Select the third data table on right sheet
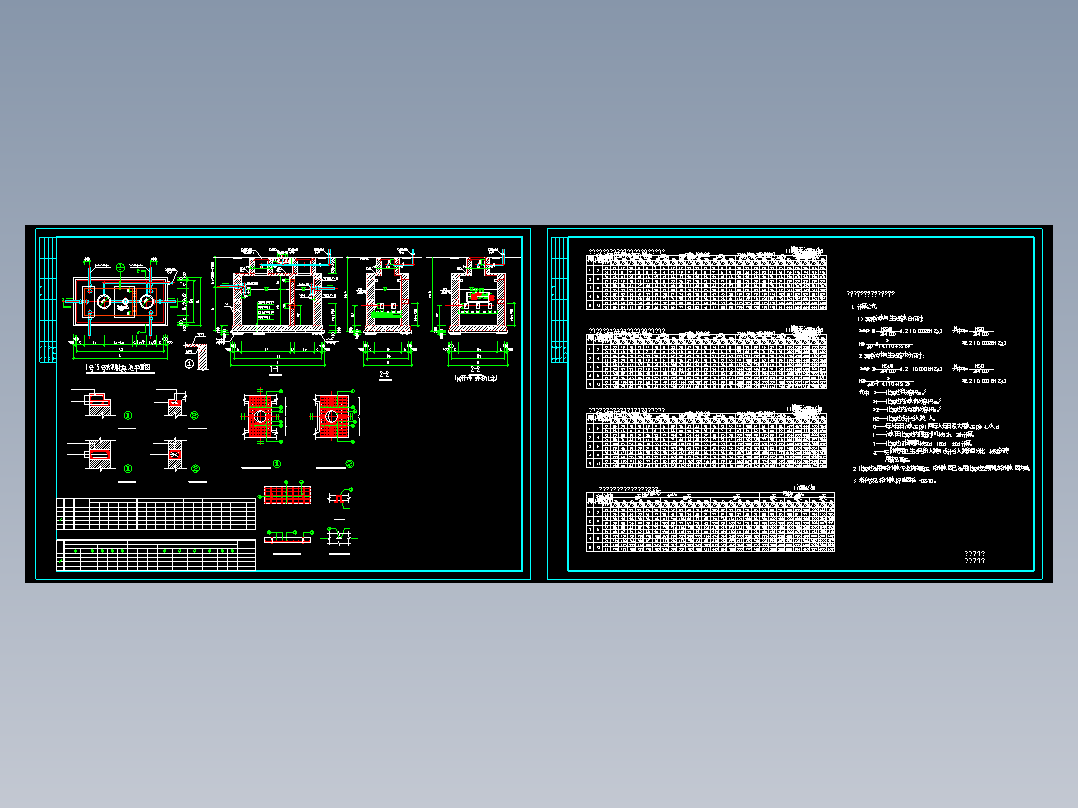 click(706, 437)
